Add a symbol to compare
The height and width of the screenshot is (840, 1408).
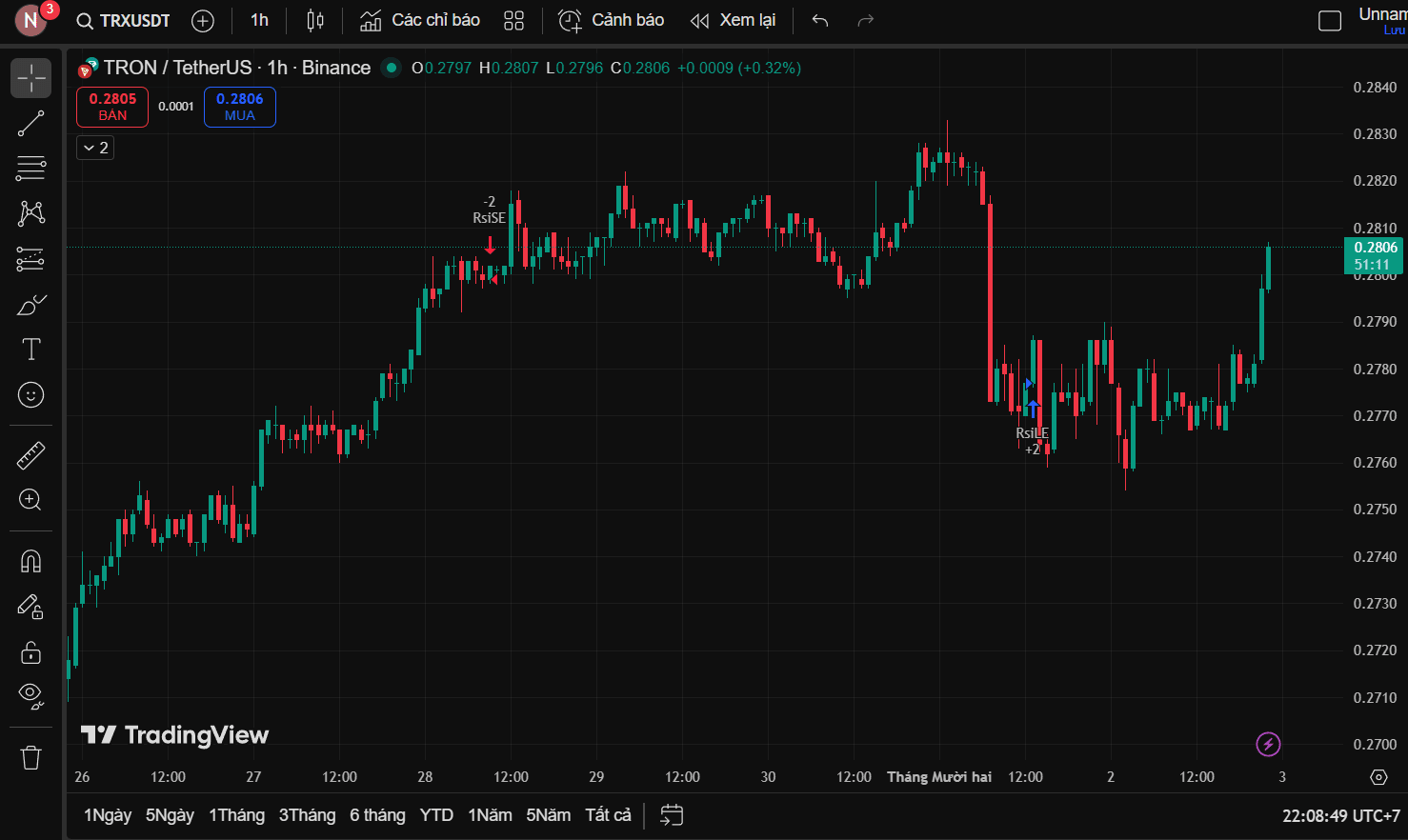click(x=203, y=21)
